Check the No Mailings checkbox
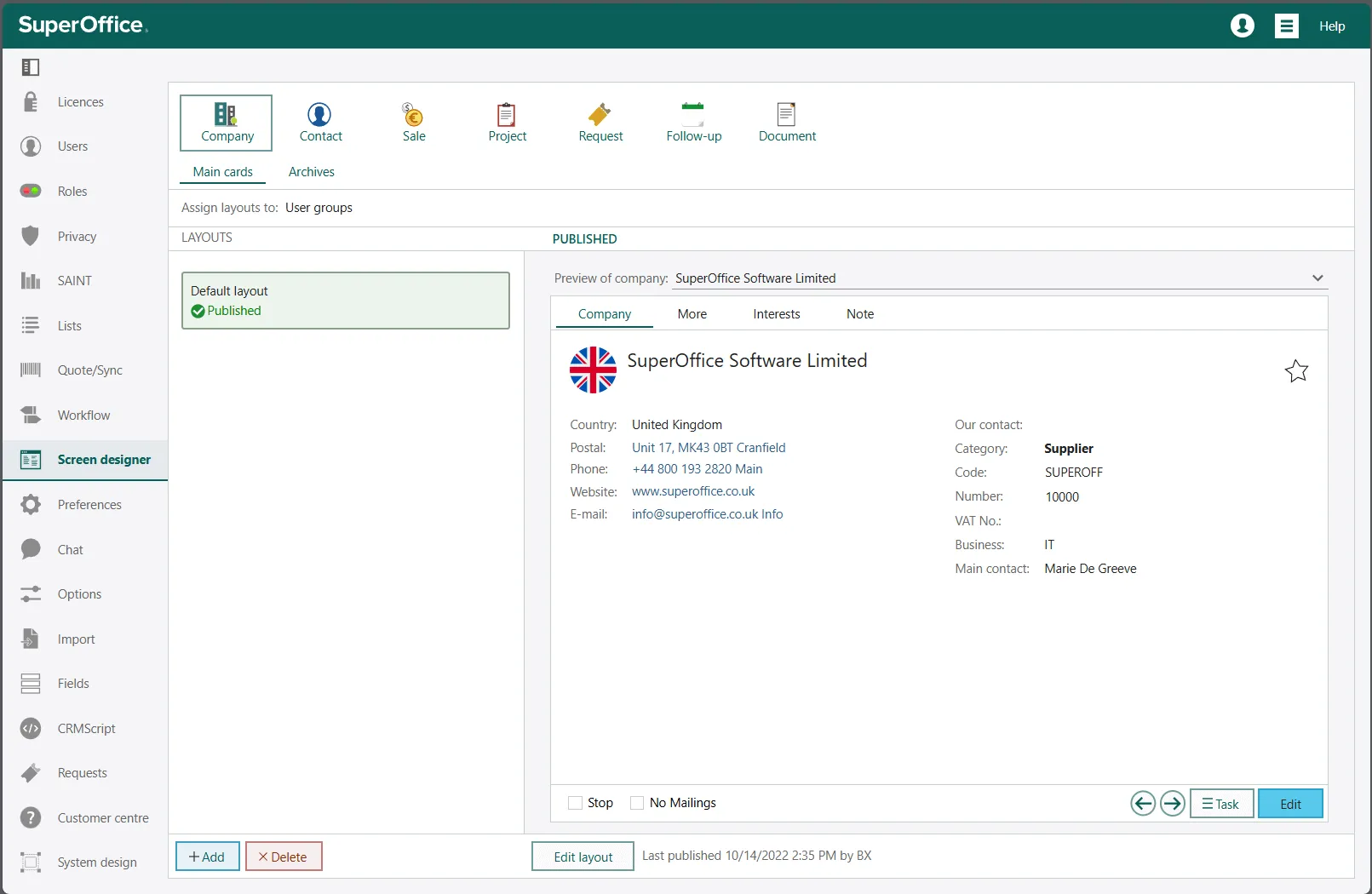Image resolution: width=1372 pixels, height=894 pixels. pos(637,803)
